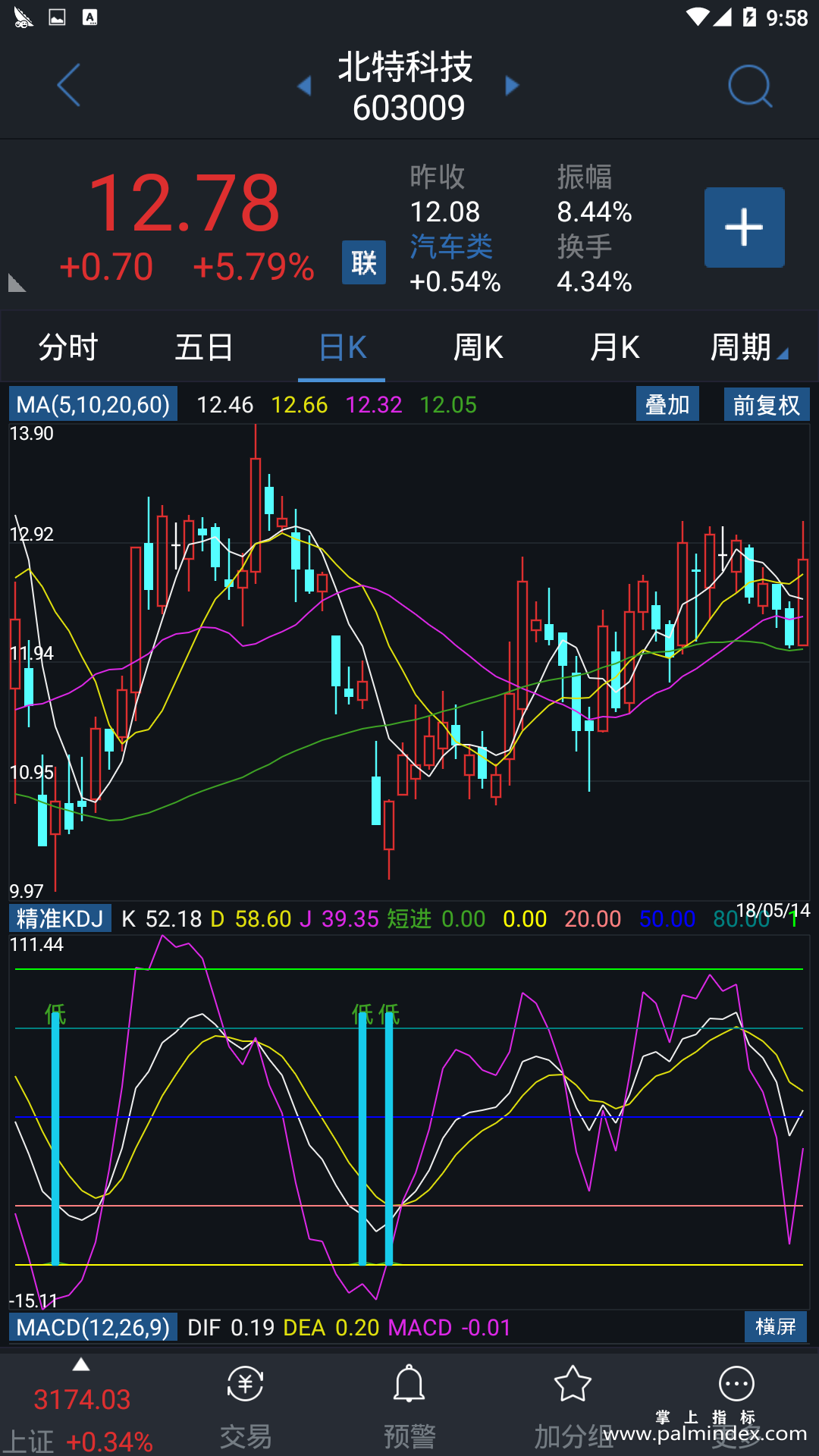Tap the KDJ K value 52.18

(174, 919)
